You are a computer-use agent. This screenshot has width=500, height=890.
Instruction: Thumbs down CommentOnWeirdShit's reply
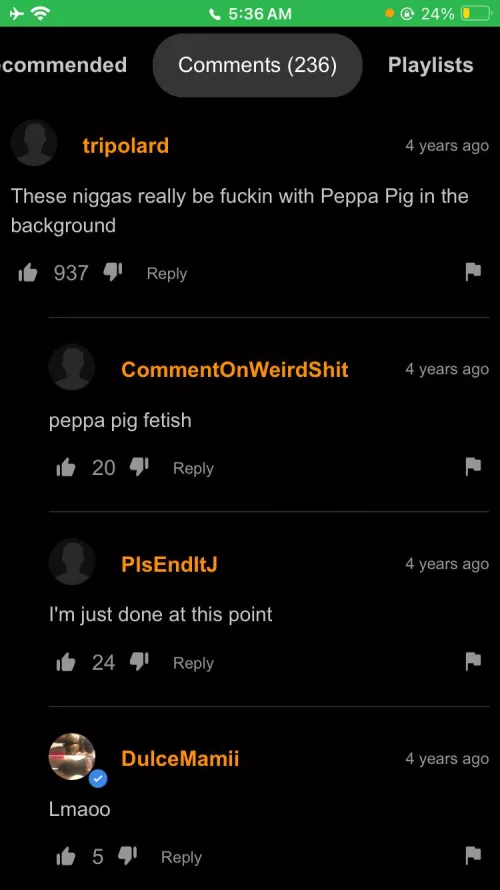pyautogui.click(x=139, y=468)
